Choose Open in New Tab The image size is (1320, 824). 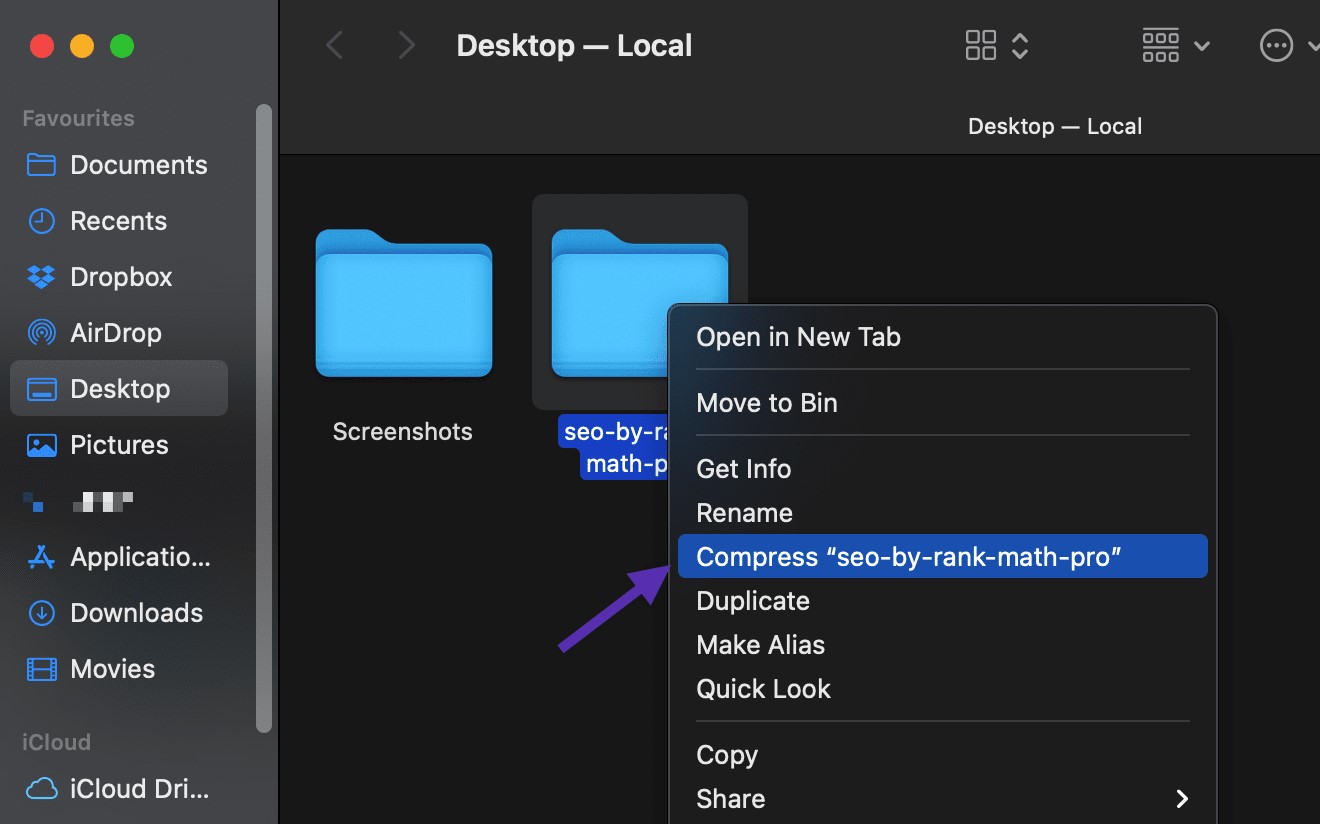(943, 337)
